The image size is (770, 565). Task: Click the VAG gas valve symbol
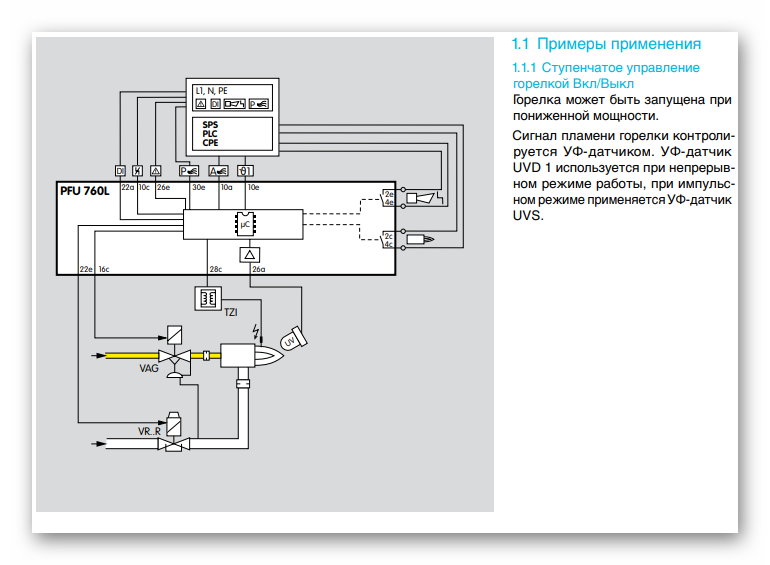click(x=173, y=356)
